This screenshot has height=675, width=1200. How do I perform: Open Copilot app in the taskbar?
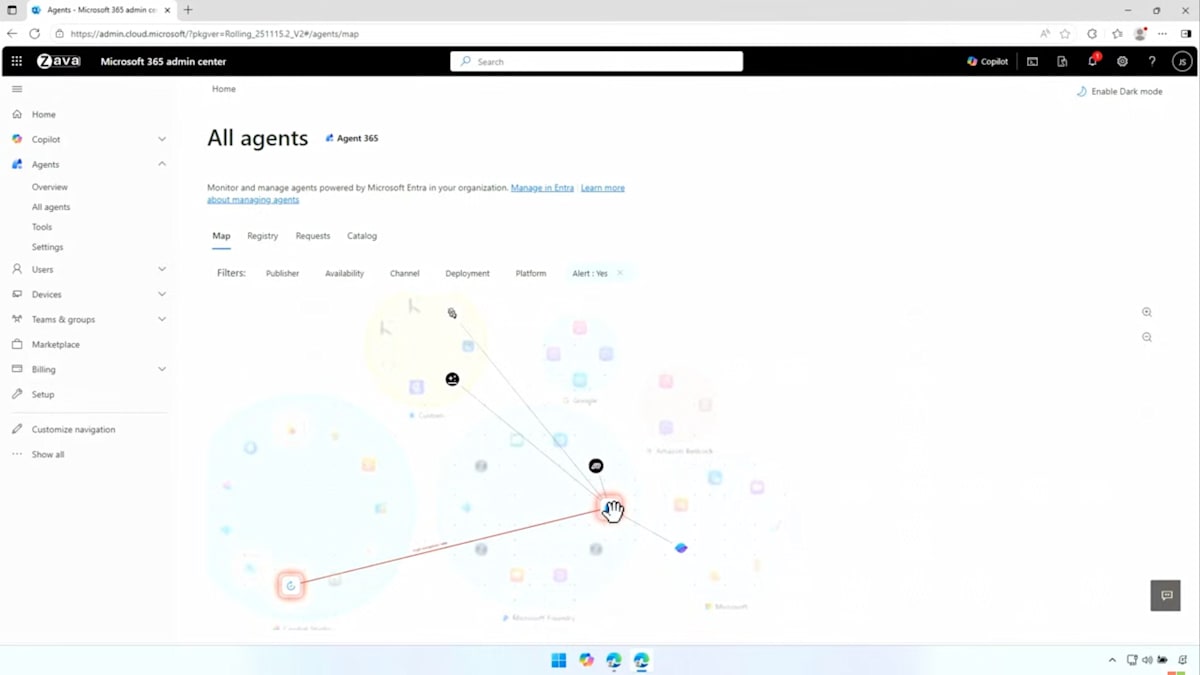point(586,660)
